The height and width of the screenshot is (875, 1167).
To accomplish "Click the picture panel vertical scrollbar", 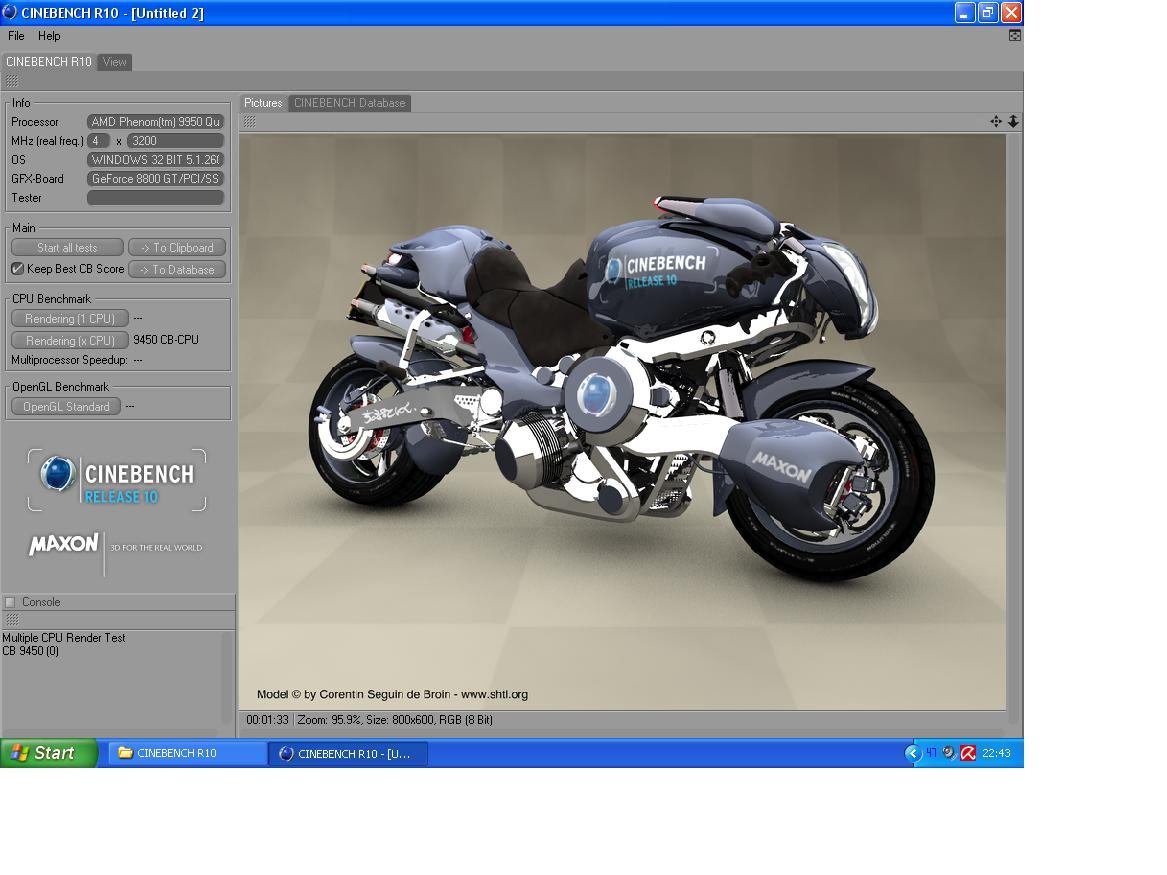I will (x=1013, y=429).
